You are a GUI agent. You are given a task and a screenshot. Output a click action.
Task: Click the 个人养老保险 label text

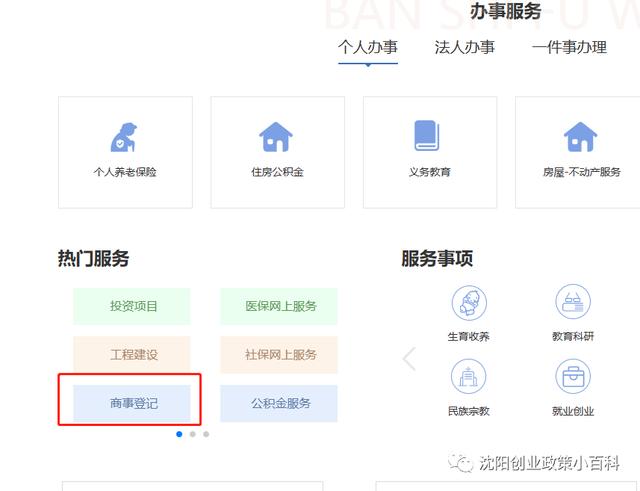click(x=125, y=172)
